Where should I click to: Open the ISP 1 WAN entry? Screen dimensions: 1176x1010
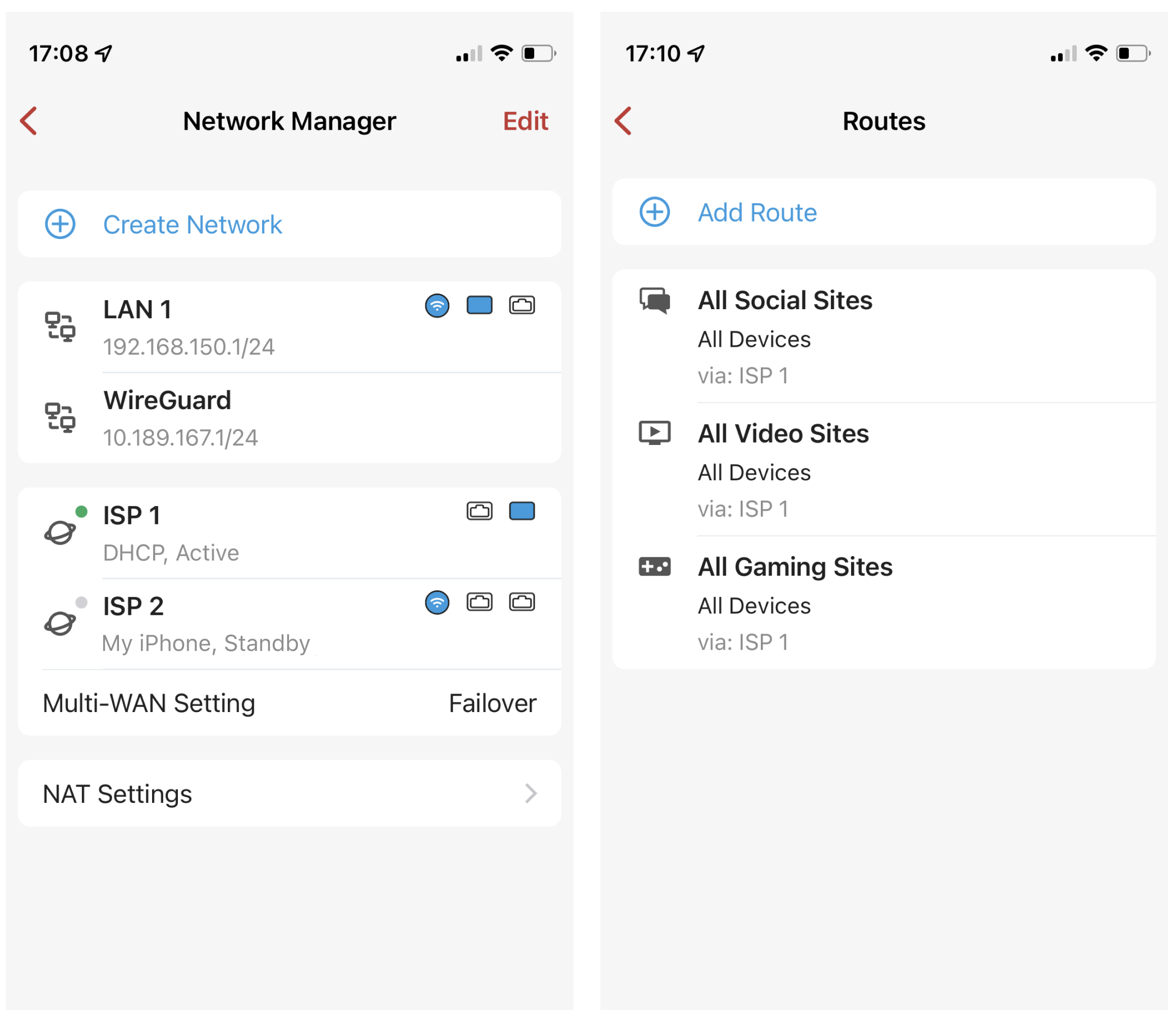tap(290, 534)
